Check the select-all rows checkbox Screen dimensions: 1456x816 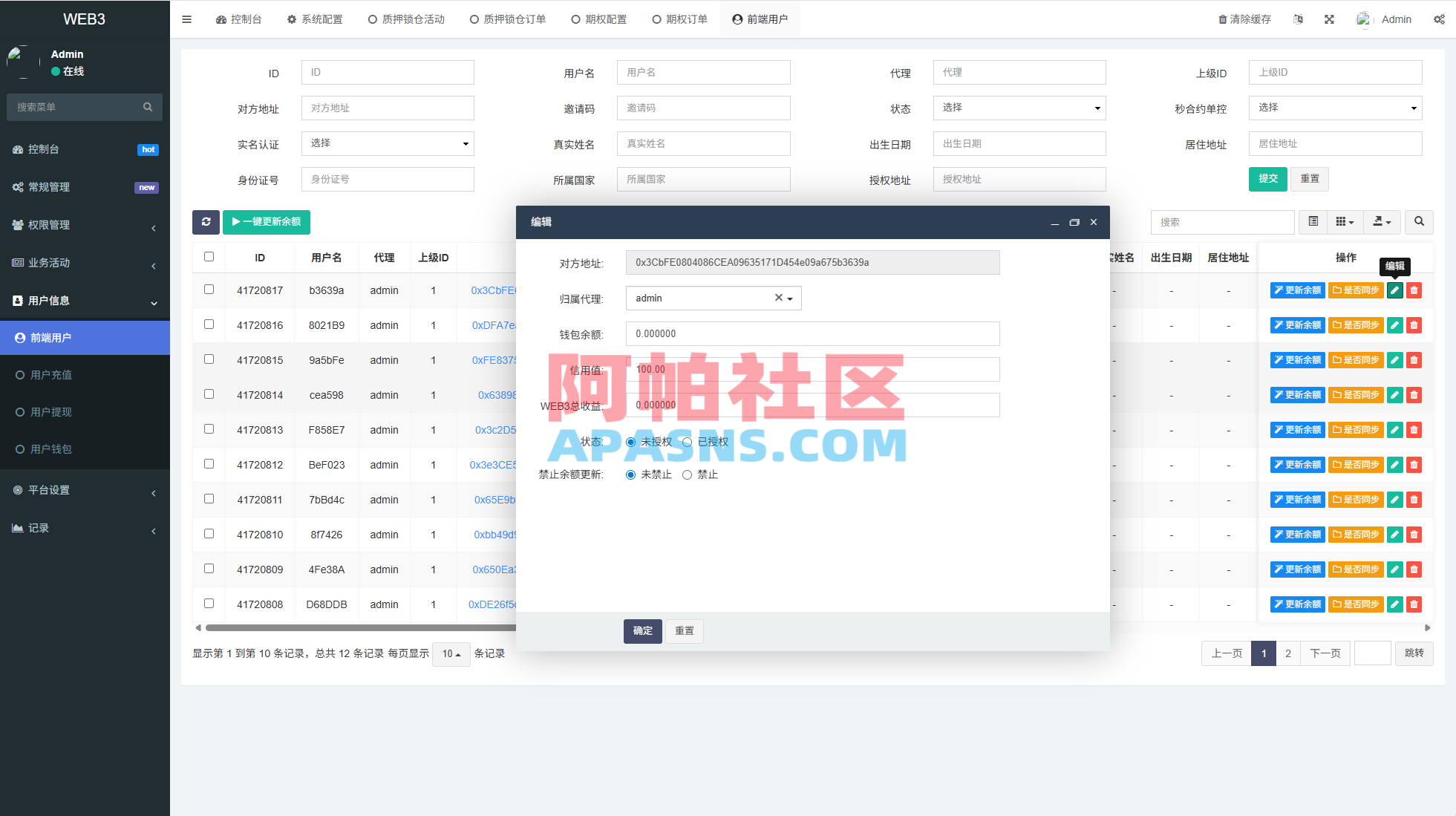tap(209, 257)
